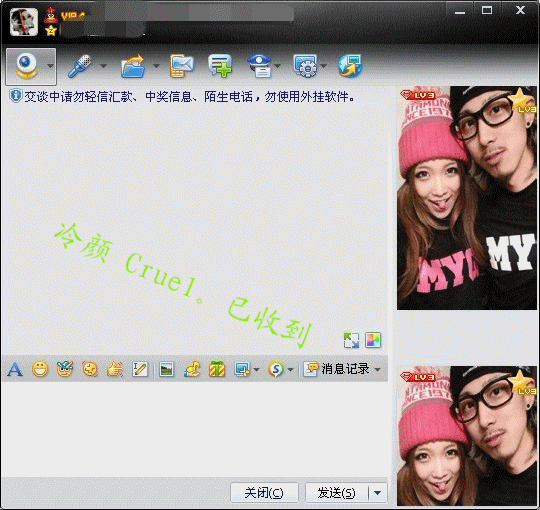Click the gift box icon
540x510 pixels.
tap(217, 369)
